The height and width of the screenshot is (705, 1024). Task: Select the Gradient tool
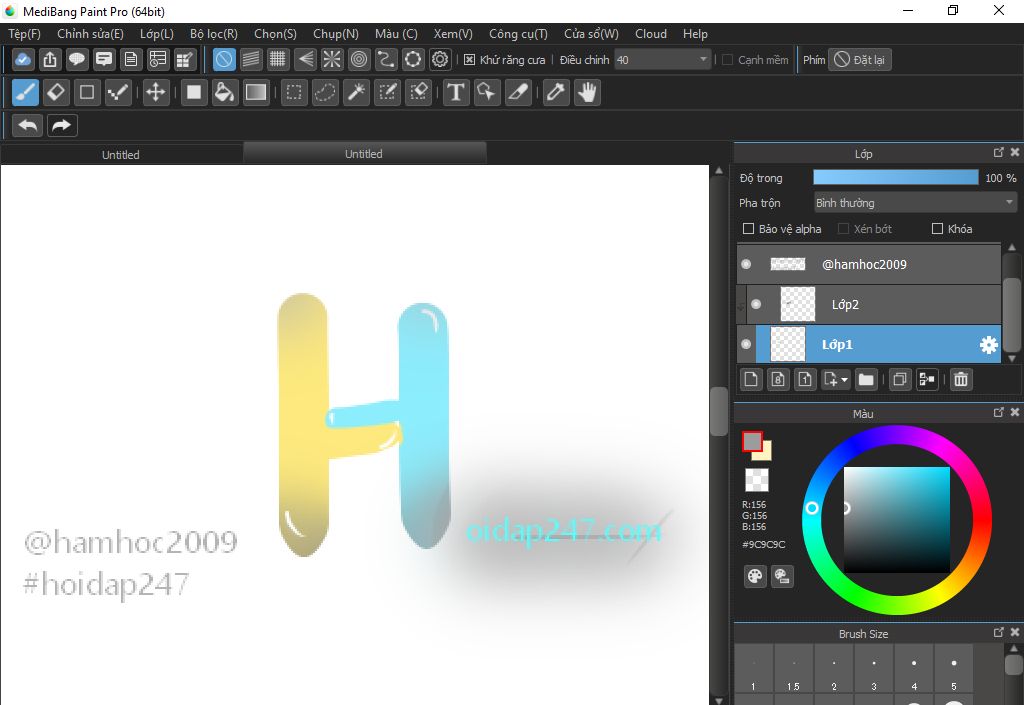[255, 92]
